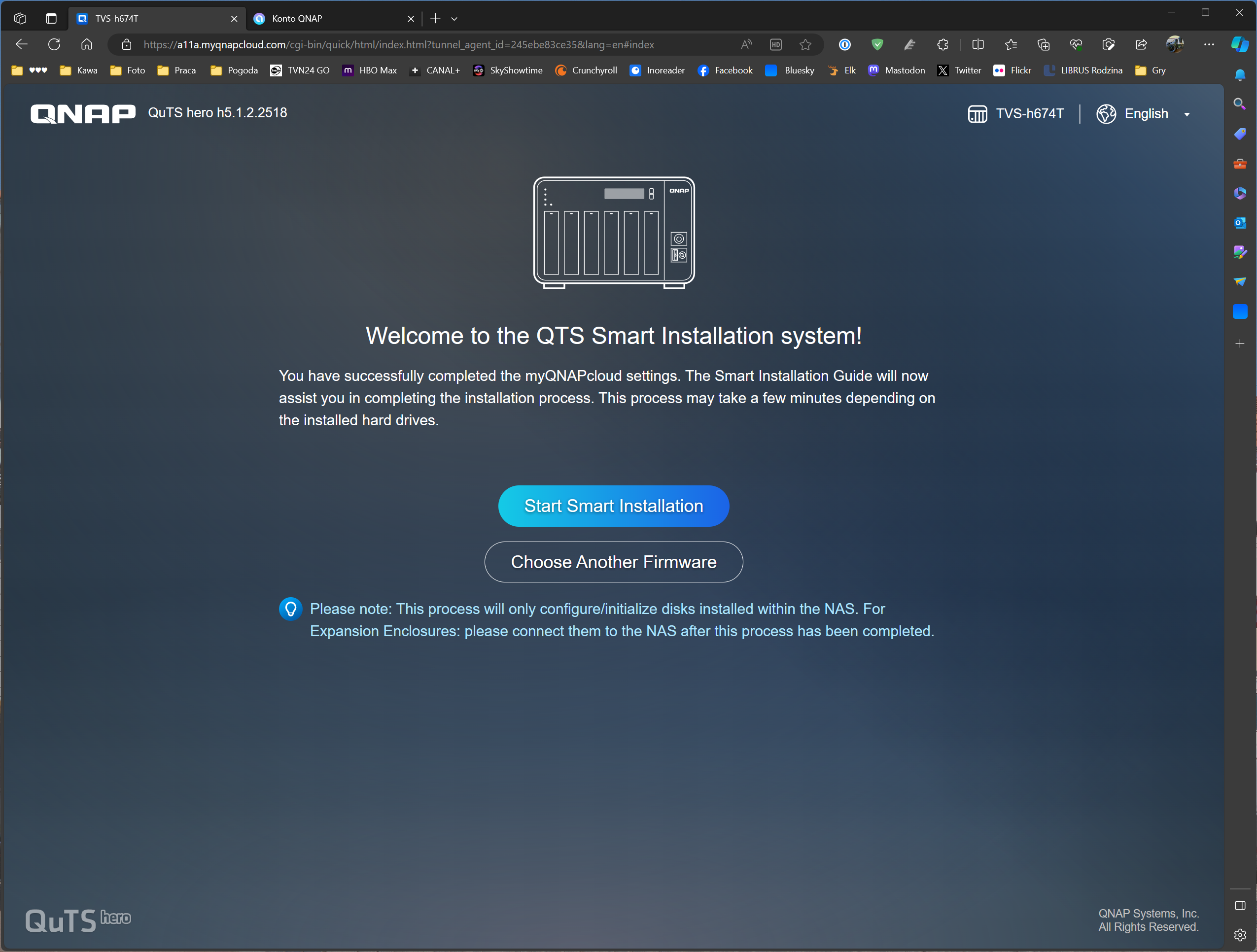Click the TVS-h674T NAS device icon
Screen dimensions: 1257x952
click(977, 114)
